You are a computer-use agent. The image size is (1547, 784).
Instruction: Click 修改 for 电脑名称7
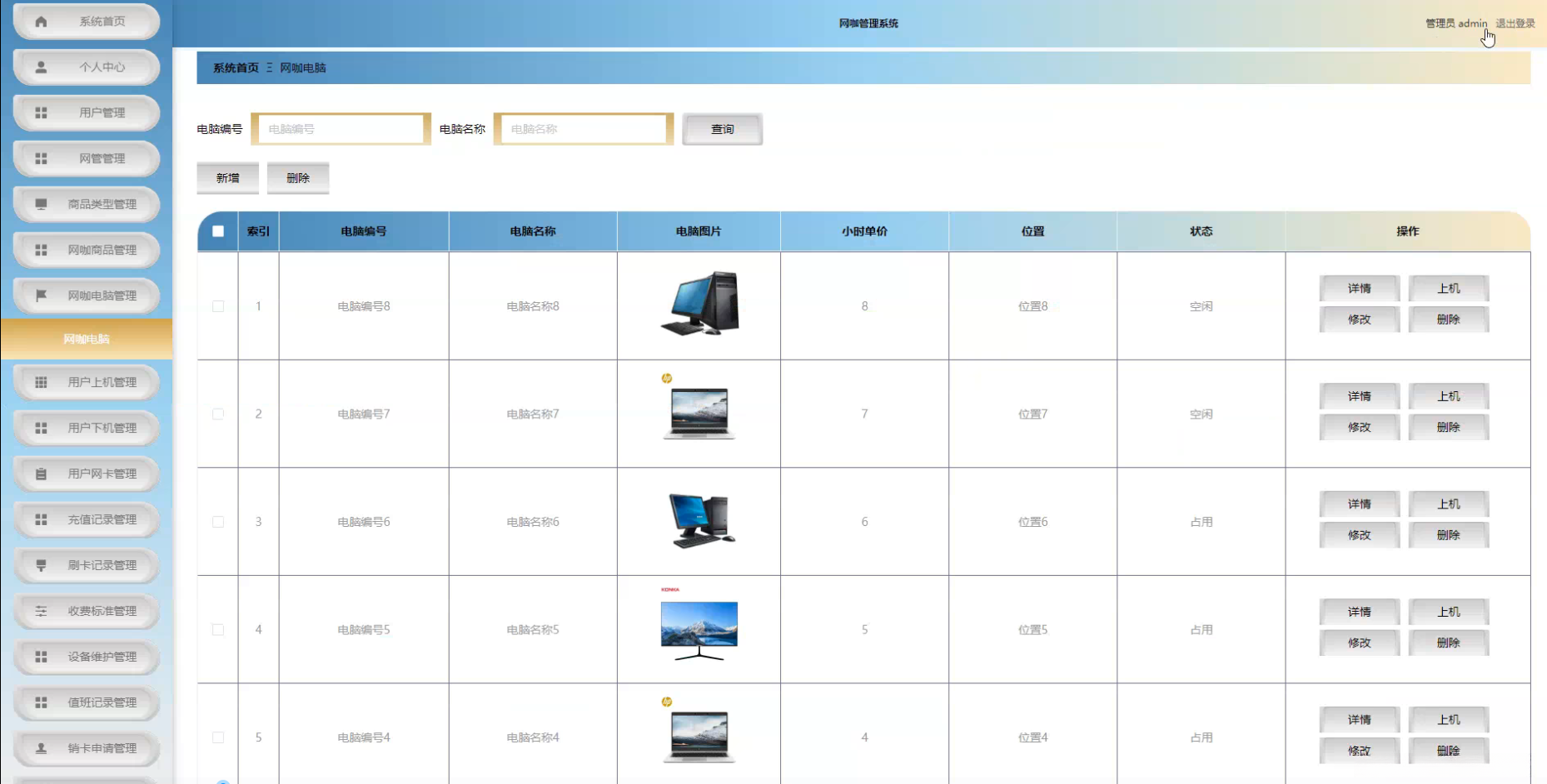1360,427
